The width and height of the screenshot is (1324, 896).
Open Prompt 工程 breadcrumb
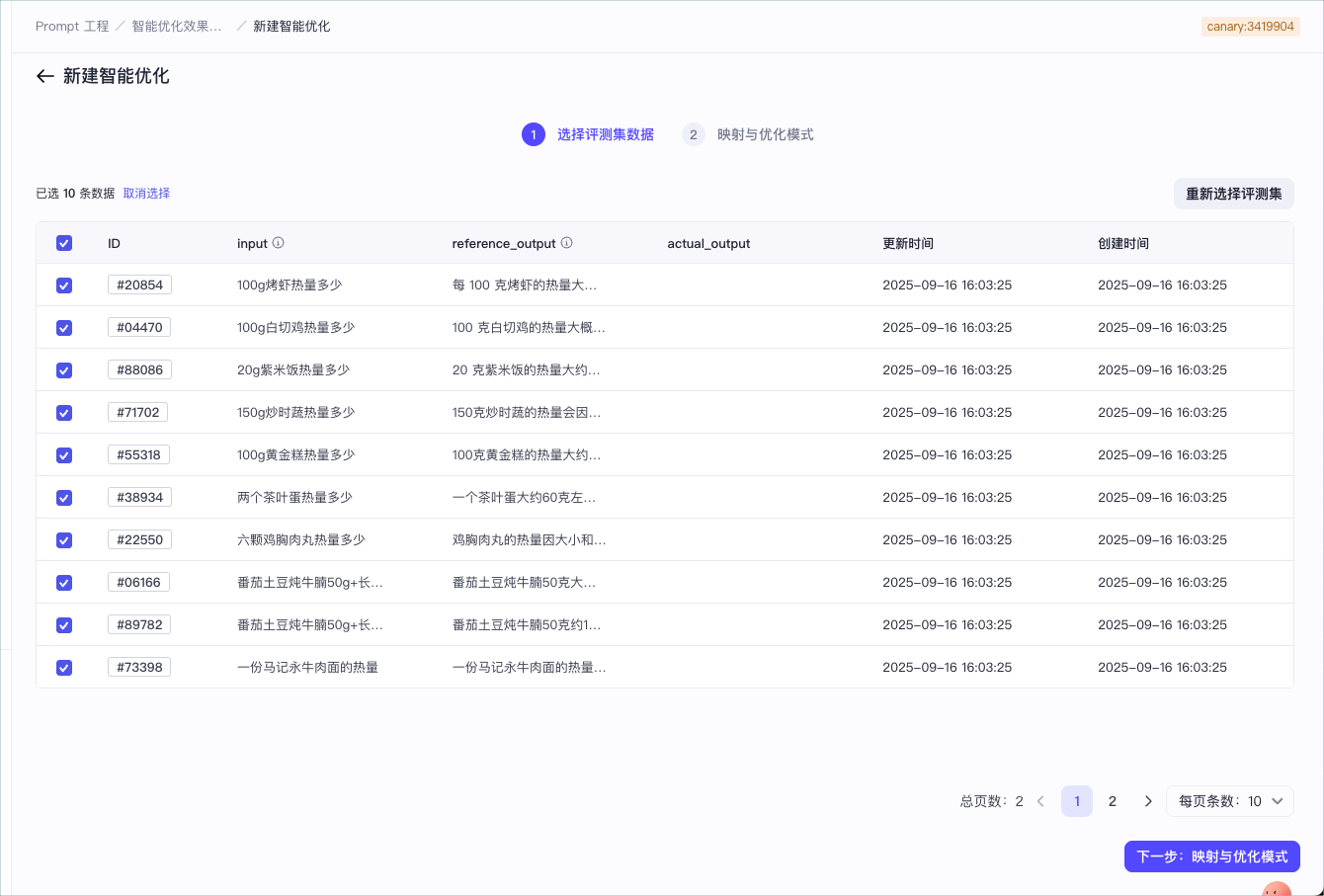click(72, 27)
